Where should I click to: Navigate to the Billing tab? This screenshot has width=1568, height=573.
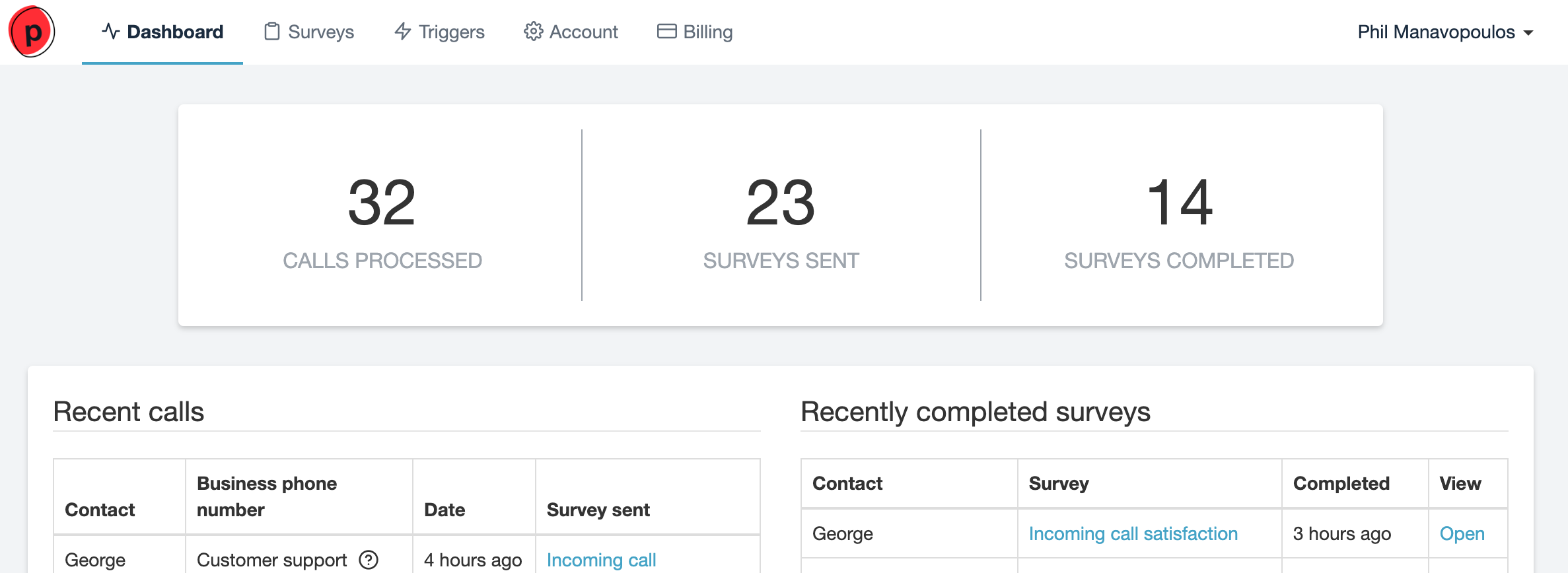pyautogui.click(x=695, y=32)
